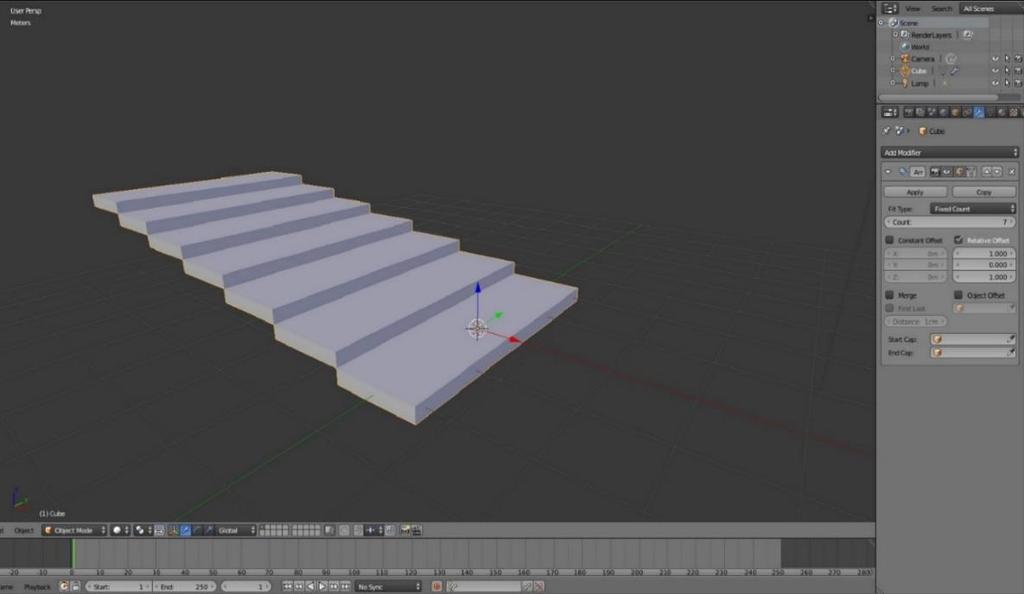1024x594 pixels.
Task: Click the World globe icon in outliner
Action: point(904,47)
